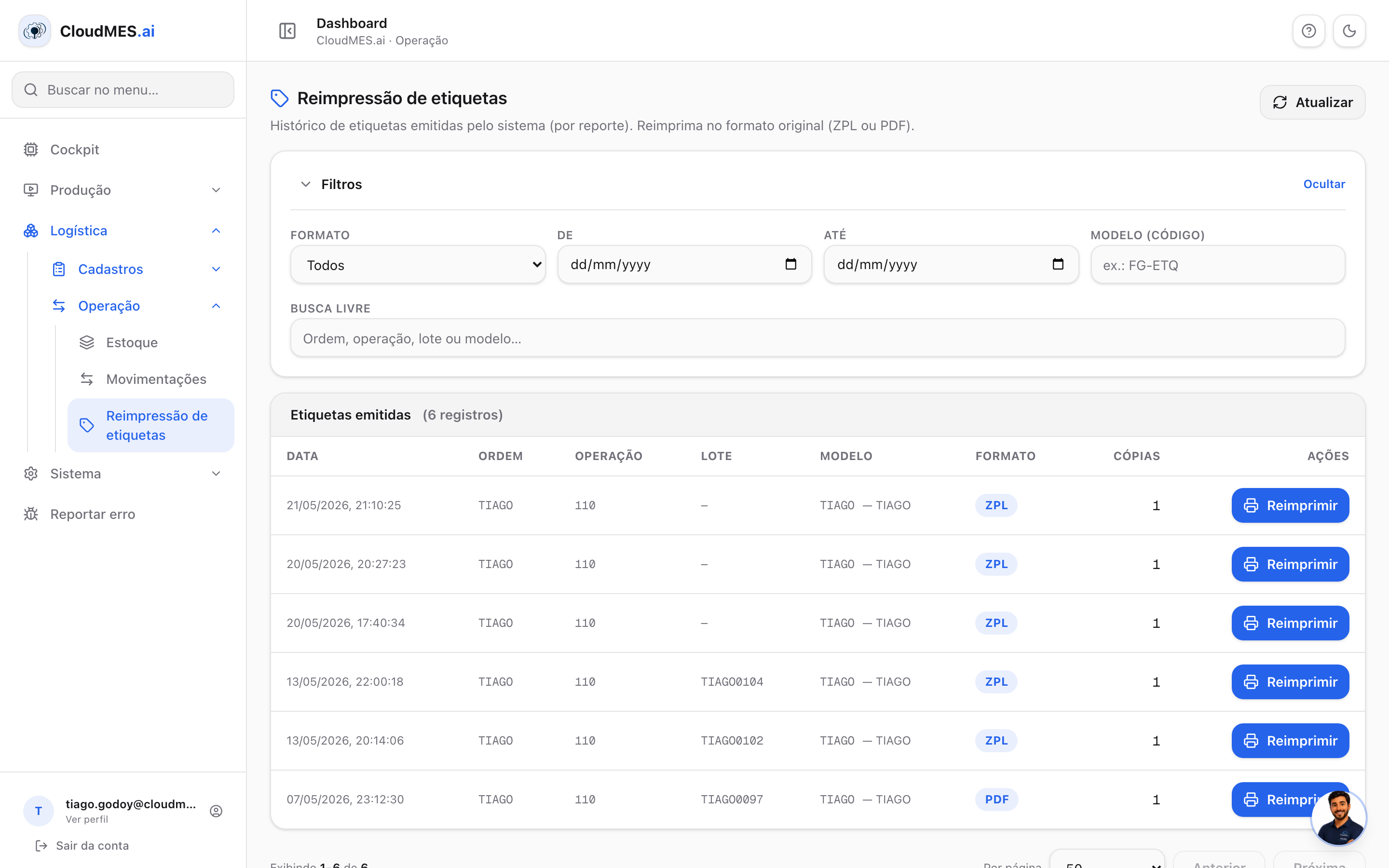Click the DATA column header

click(302, 456)
